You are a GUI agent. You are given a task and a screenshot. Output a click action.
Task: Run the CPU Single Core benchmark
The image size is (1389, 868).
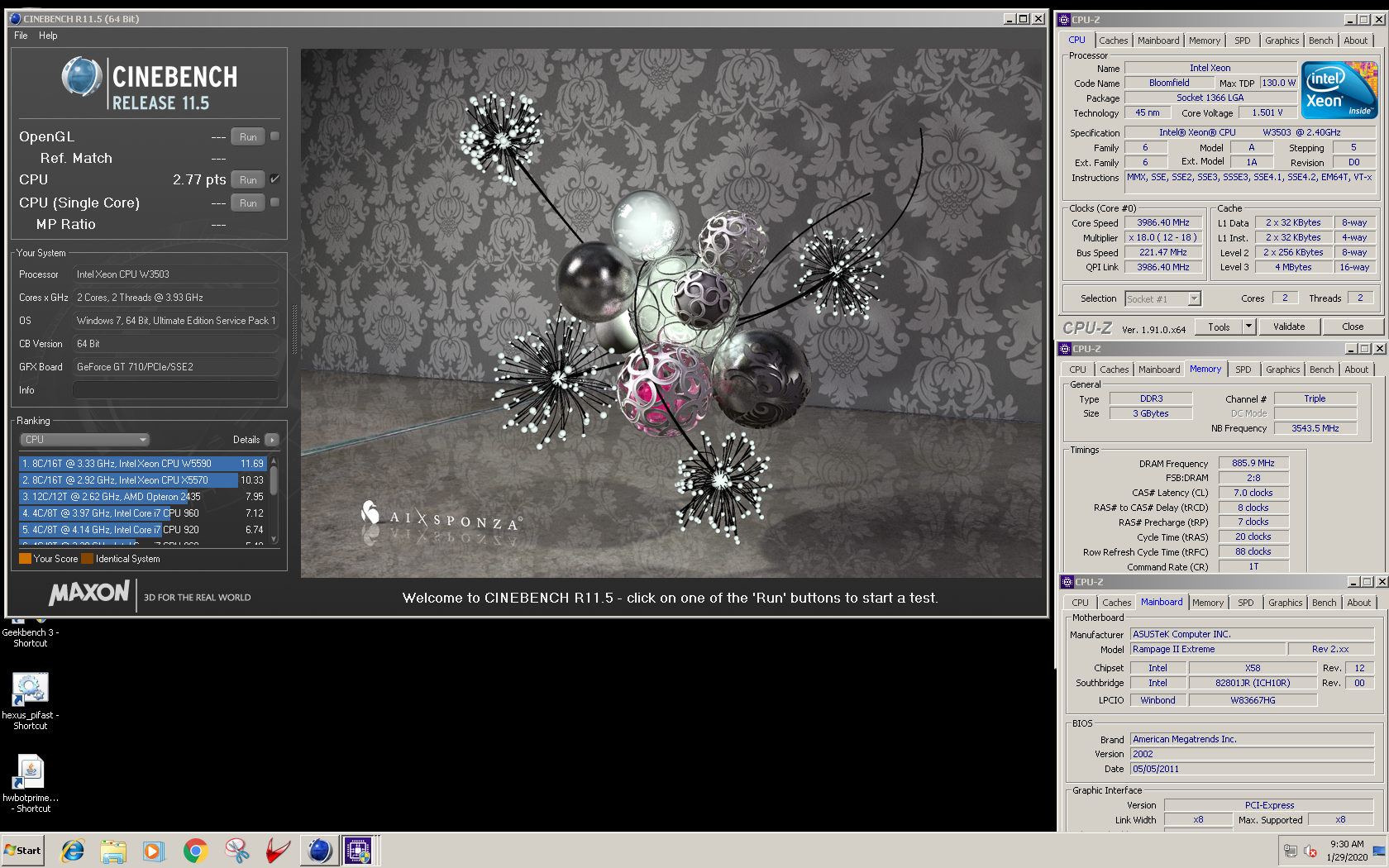[x=248, y=203]
